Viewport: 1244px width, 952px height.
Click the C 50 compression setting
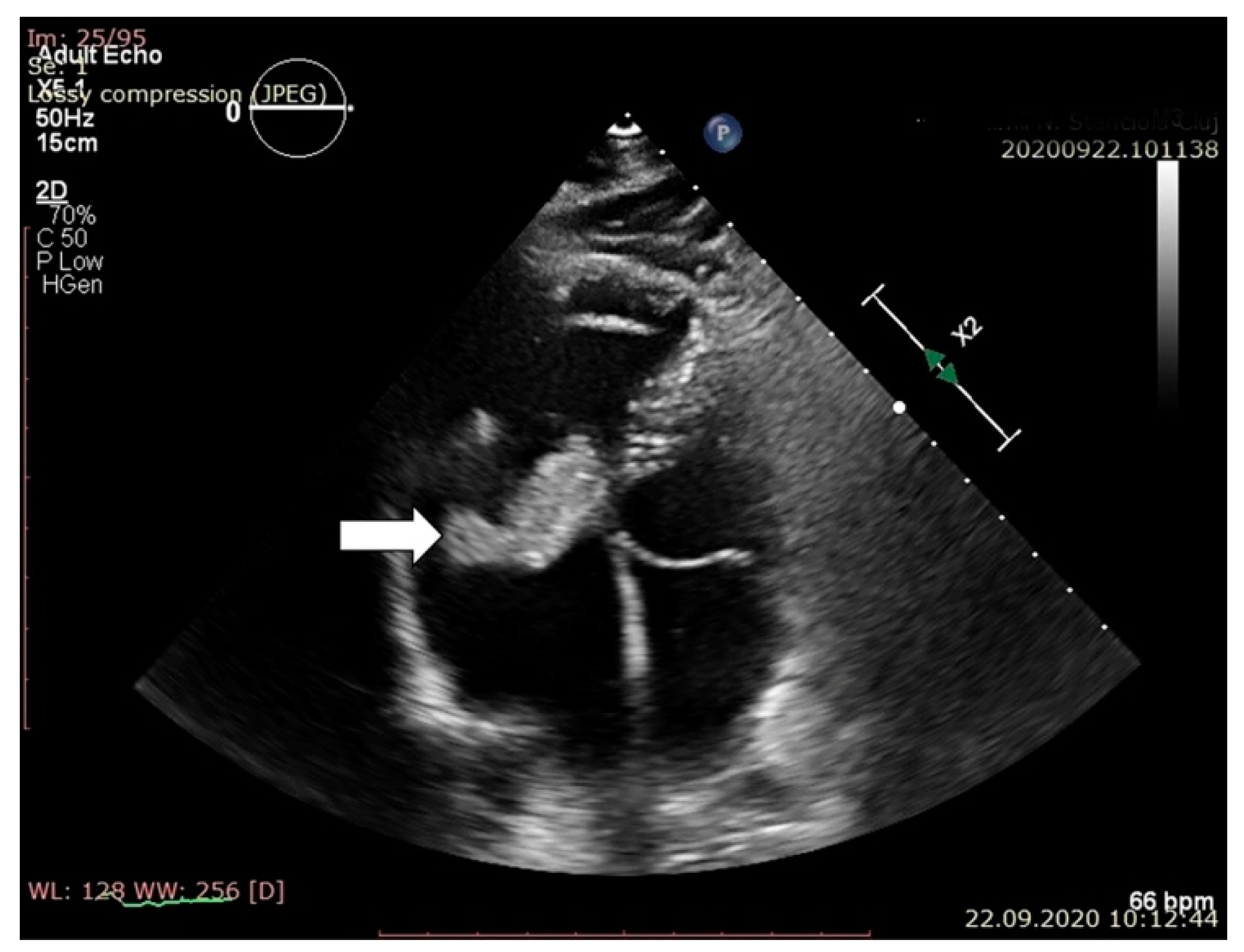point(61,238)
